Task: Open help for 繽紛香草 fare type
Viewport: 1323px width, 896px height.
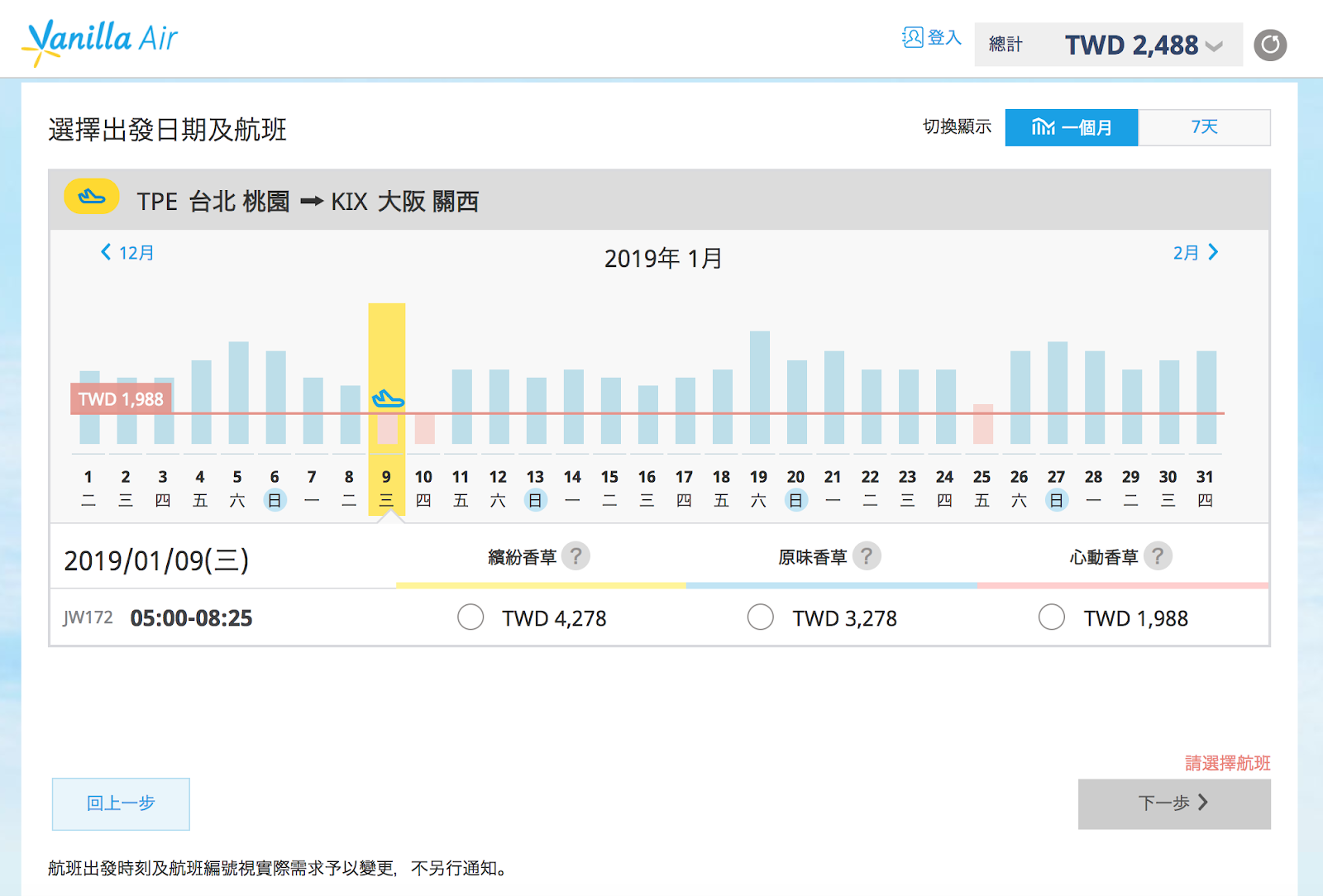Action: (x=576, y=556)
